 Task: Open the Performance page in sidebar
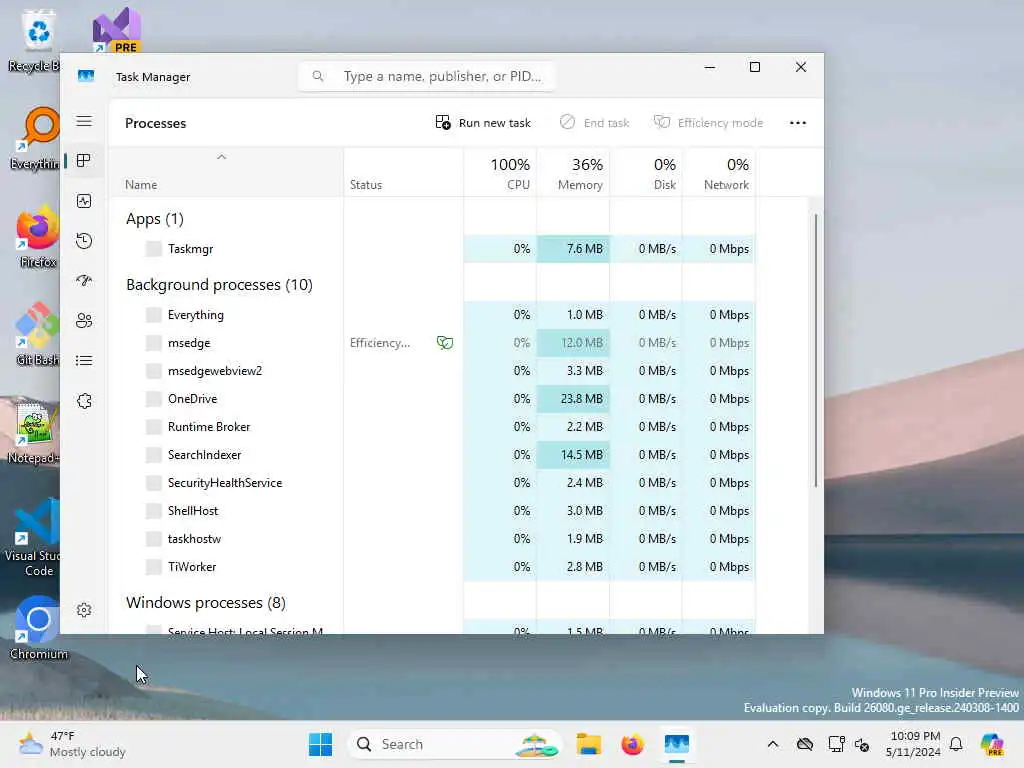(84, 201)
